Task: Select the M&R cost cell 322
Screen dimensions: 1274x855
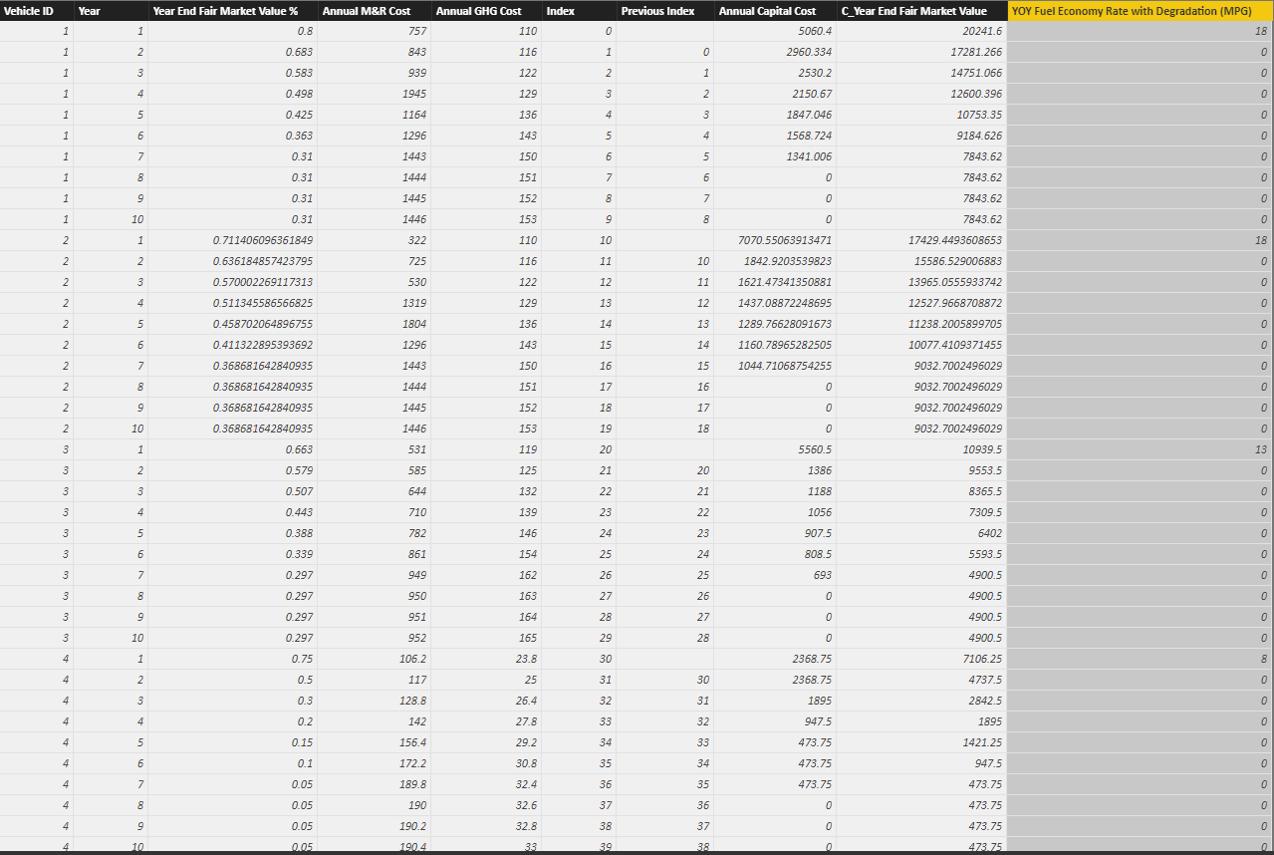Action: click(374, 241)
